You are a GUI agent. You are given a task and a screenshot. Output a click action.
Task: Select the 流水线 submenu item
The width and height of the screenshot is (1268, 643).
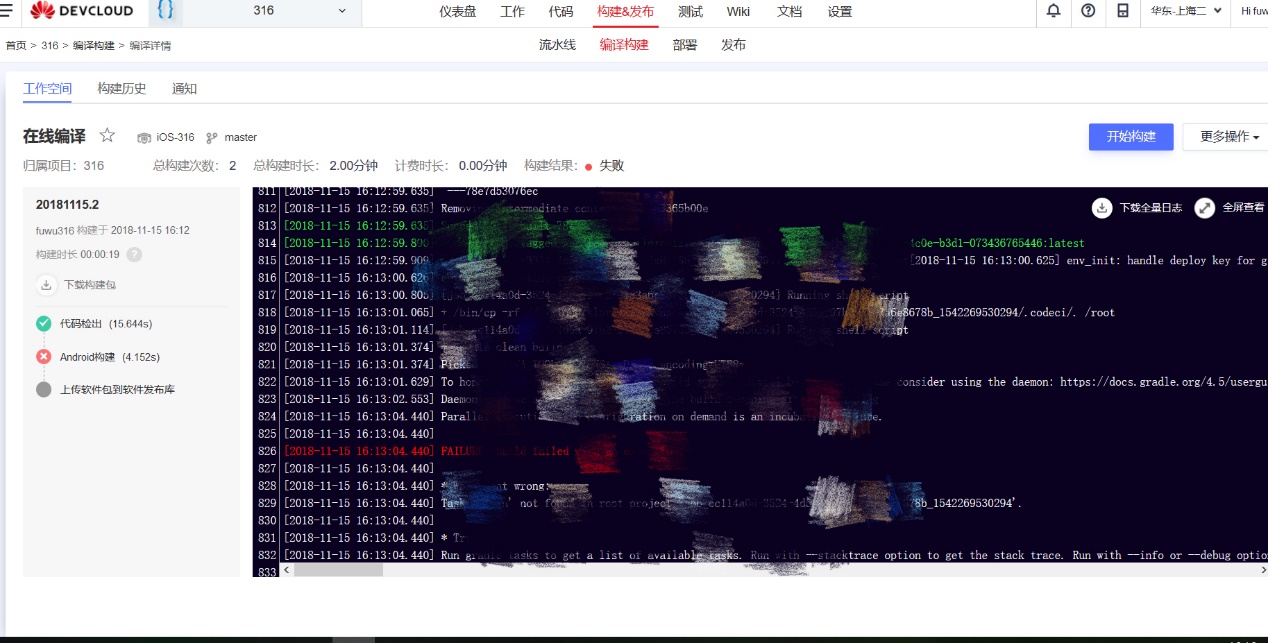pyautogui.click(x=557, y=45)
